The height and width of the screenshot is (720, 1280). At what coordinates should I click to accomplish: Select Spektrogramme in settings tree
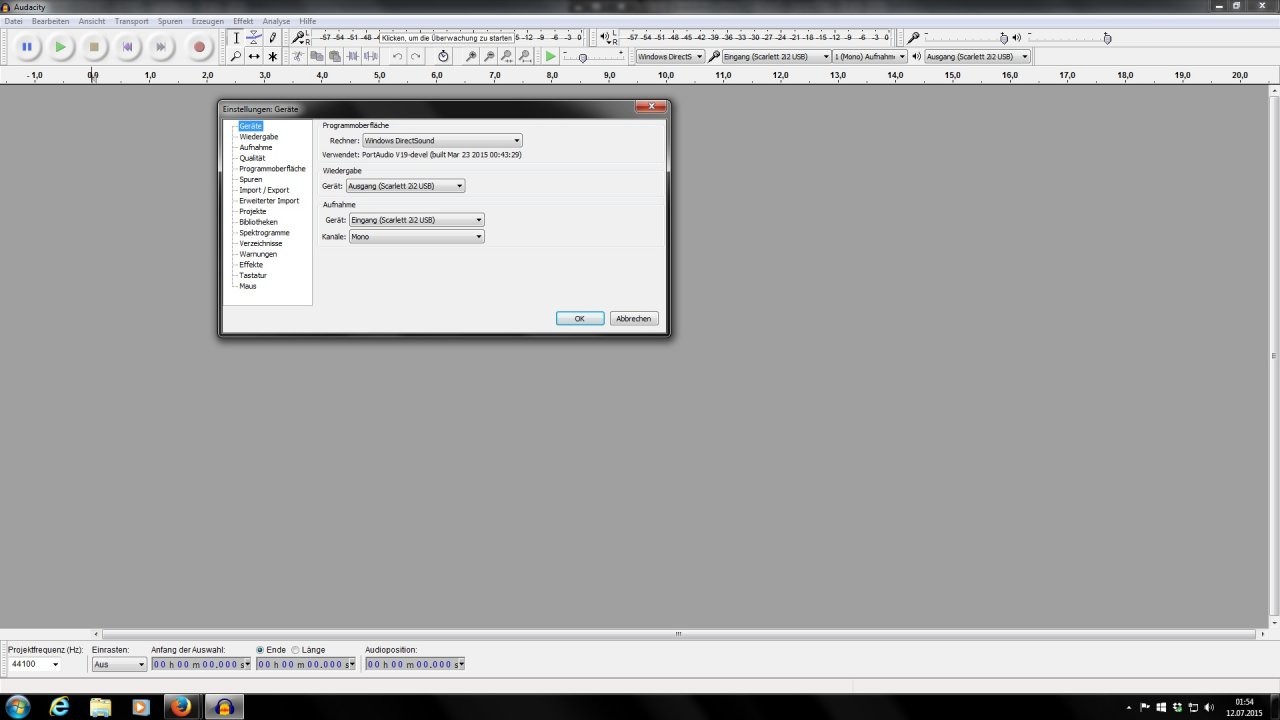[x=264, y=233]
